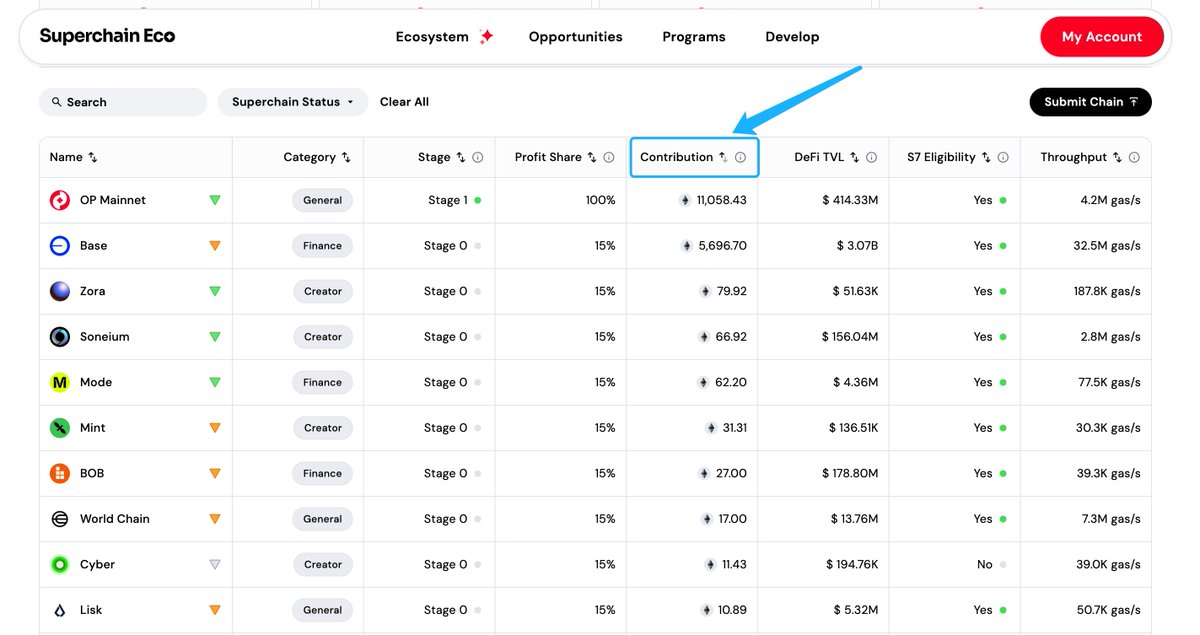Click the Soneium chain logo
The height and width of the screenshot is (635, 1200).
coord(60,337)
